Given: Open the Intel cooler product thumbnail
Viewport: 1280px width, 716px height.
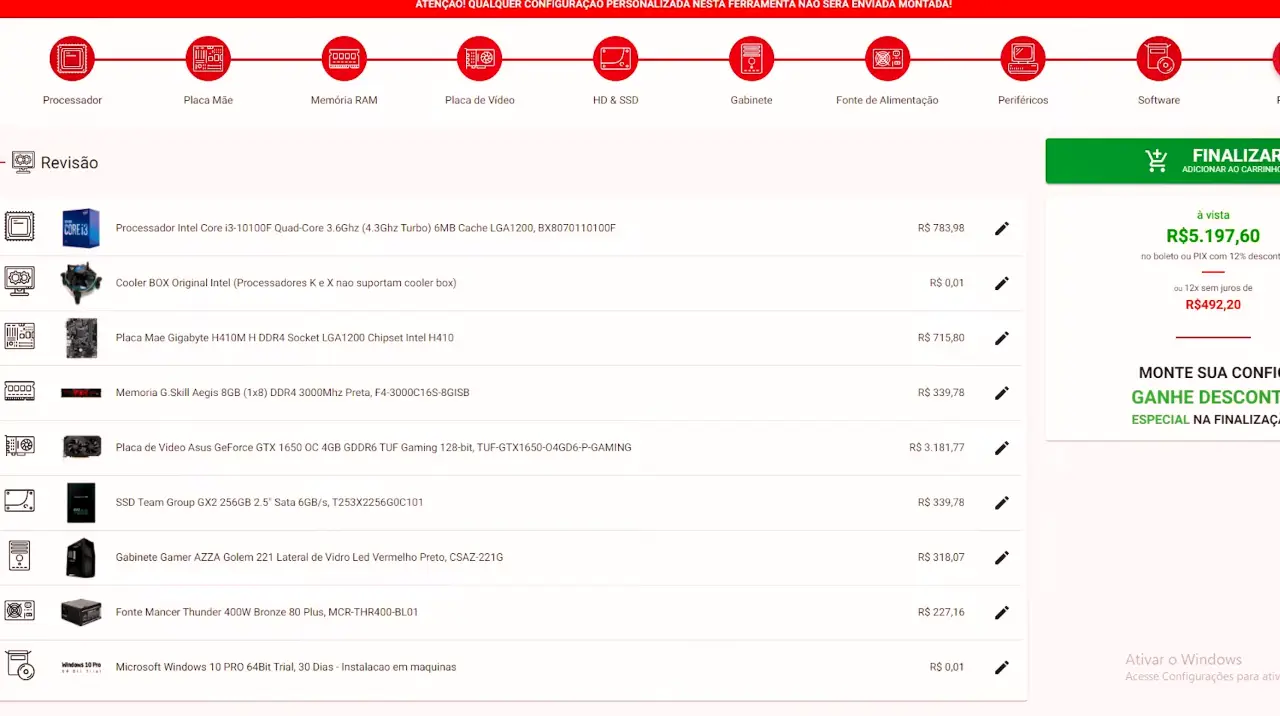Looking at the screenshot, I should pyautogui.click(x=81, y=283).
